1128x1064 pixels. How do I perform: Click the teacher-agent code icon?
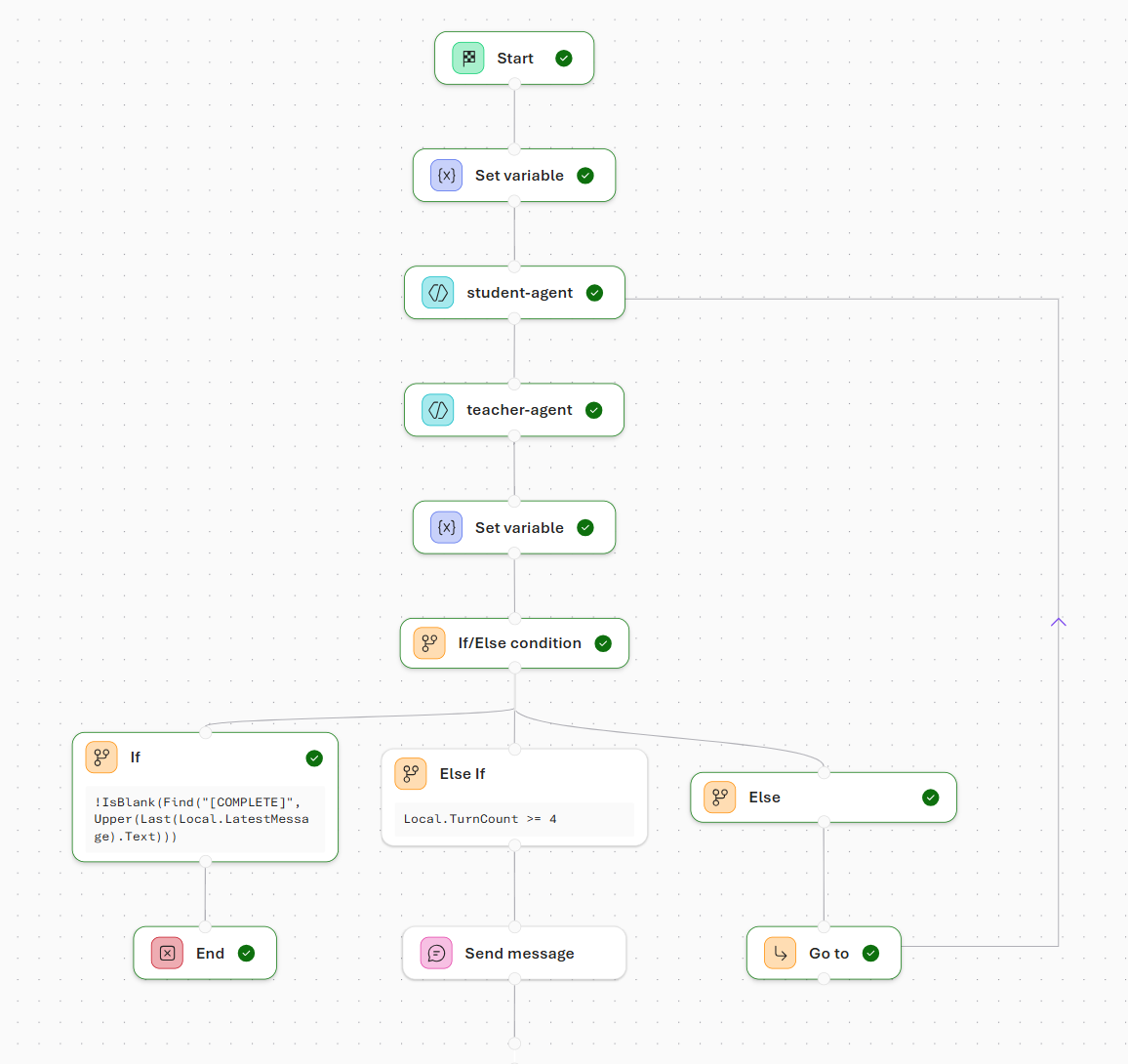437,410
